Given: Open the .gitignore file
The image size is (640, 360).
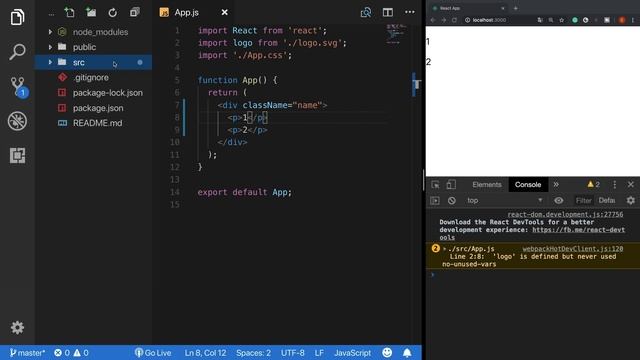Looking at the screenshot, I should (91, 78).
